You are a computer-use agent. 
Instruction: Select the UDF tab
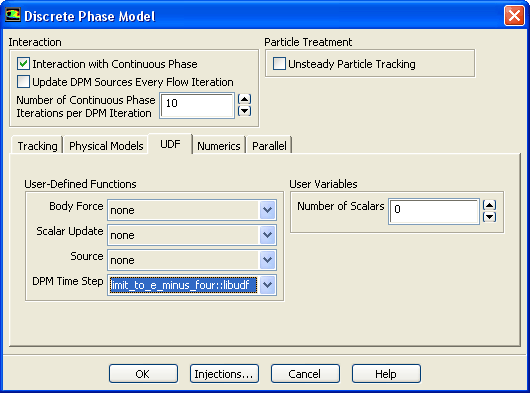click(170, 144)
